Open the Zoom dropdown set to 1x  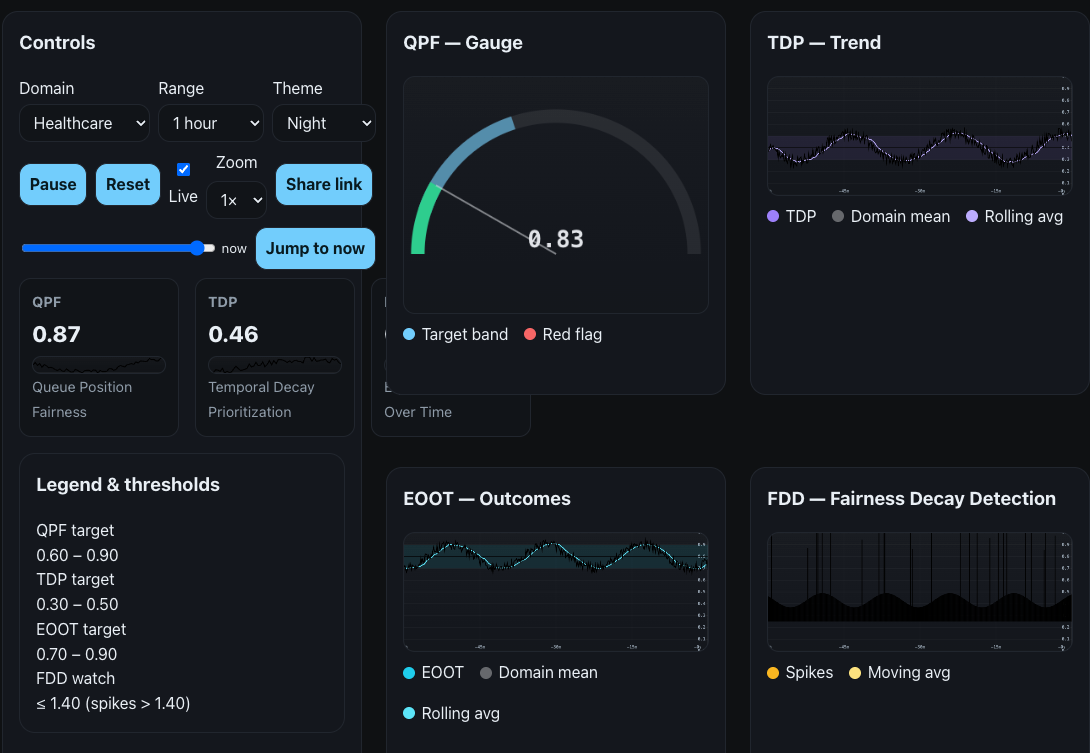pos(236,200)
